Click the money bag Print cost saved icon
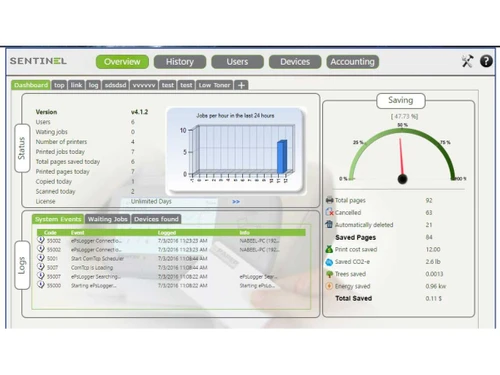The height and width of the screenshot is (375, 500). coord(329,249)
